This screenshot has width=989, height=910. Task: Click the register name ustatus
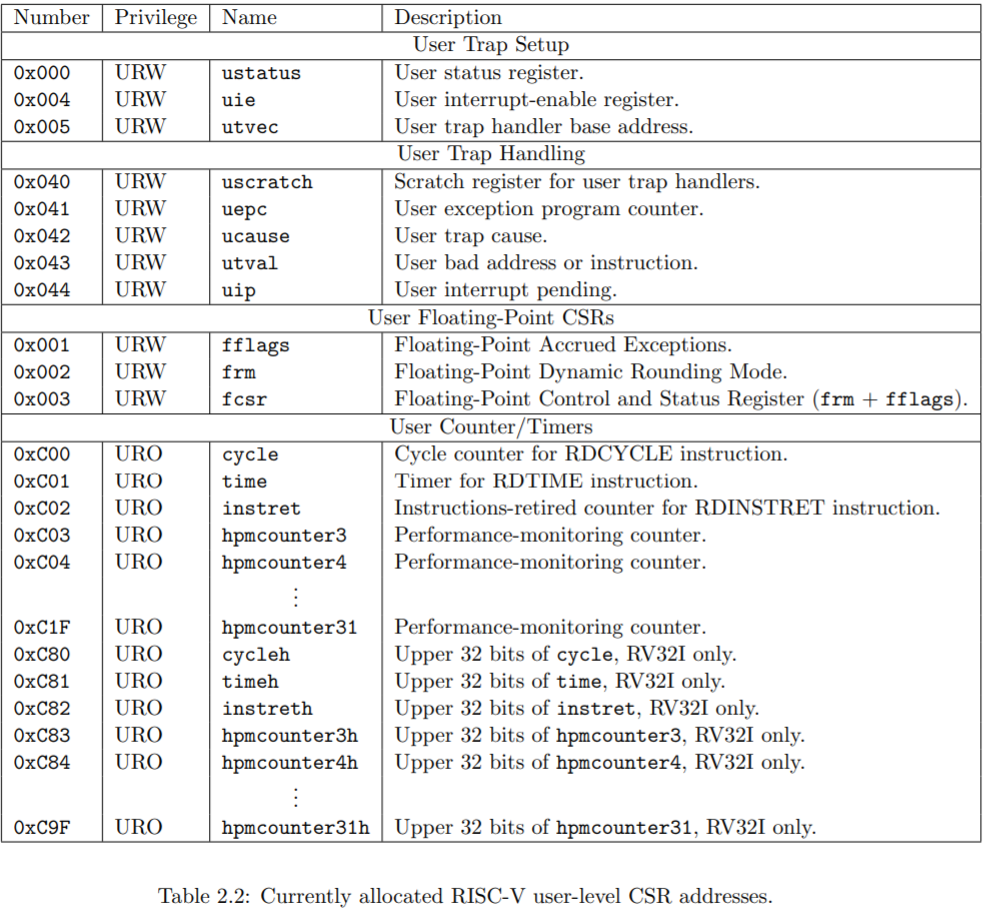261,73
